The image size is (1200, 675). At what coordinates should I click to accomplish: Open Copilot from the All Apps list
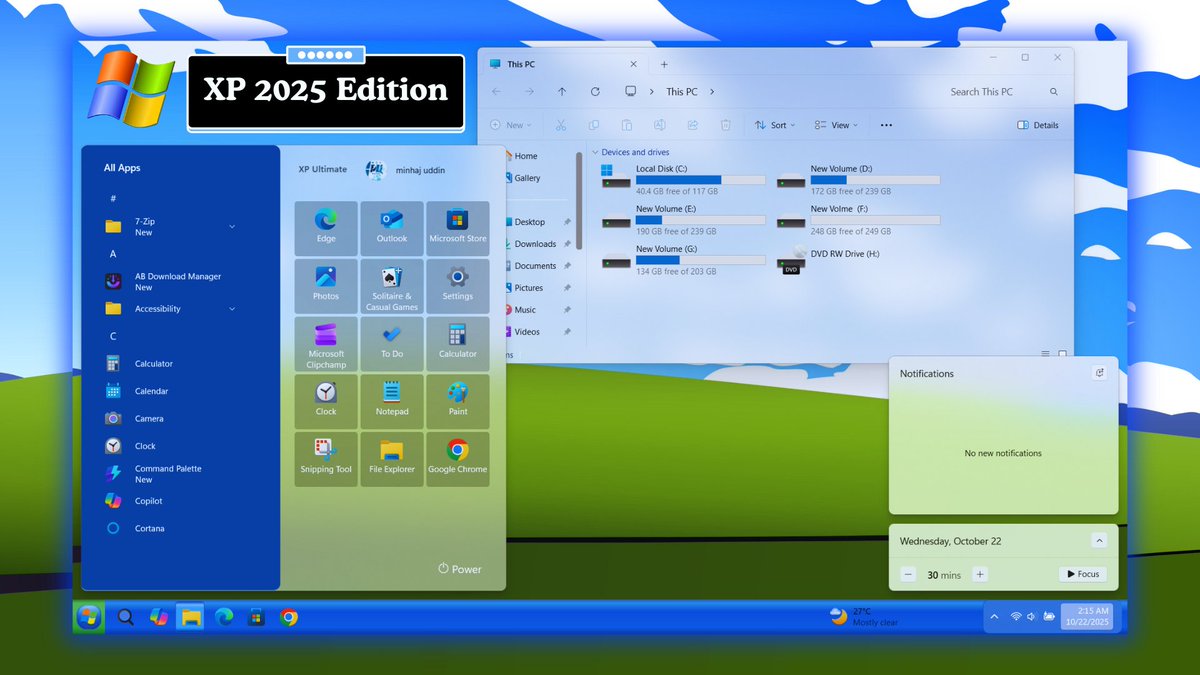coord(147,500)
